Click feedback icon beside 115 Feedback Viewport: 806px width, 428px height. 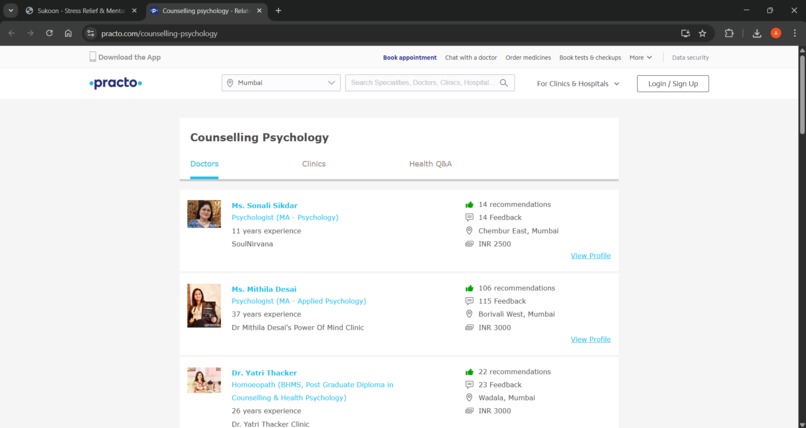click(469, 301)
